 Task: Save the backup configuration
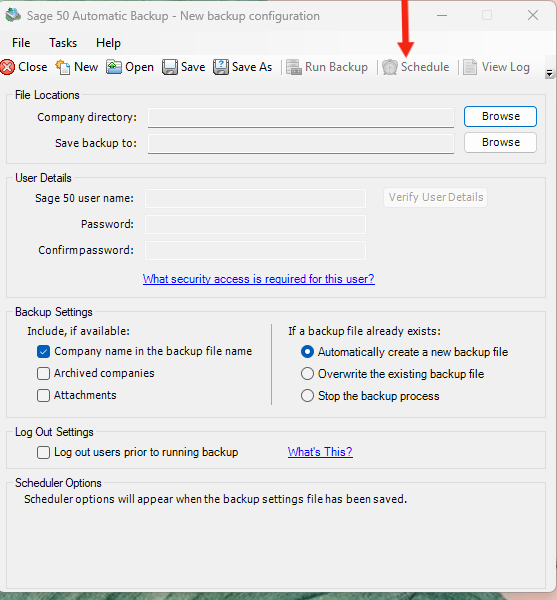pyautogui.click(x=184, y=67)
